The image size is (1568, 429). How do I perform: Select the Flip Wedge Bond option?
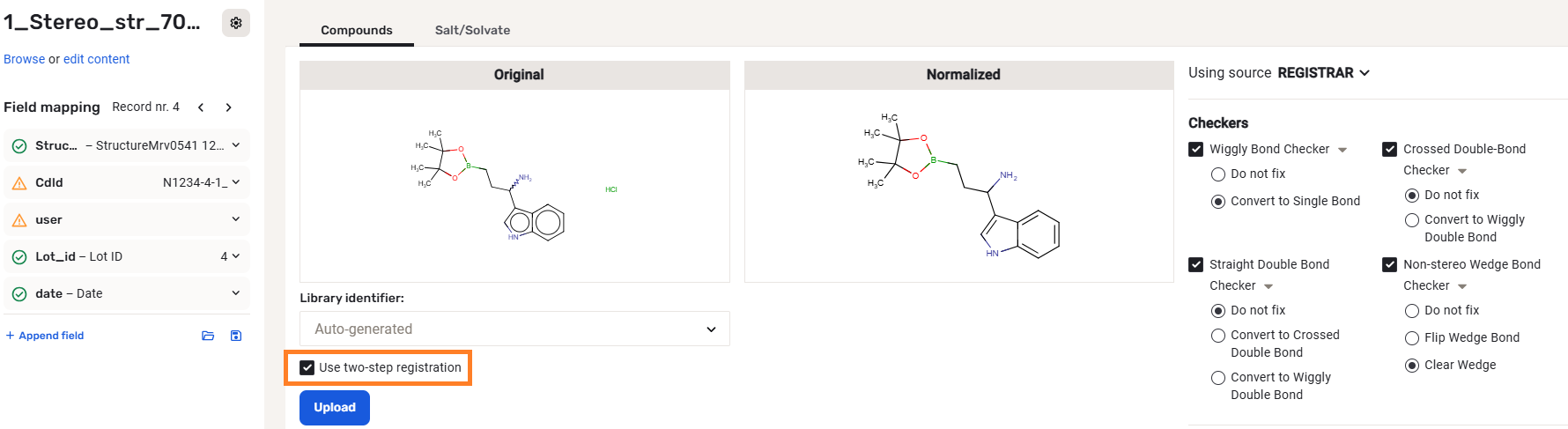[x=1412, y=337]
